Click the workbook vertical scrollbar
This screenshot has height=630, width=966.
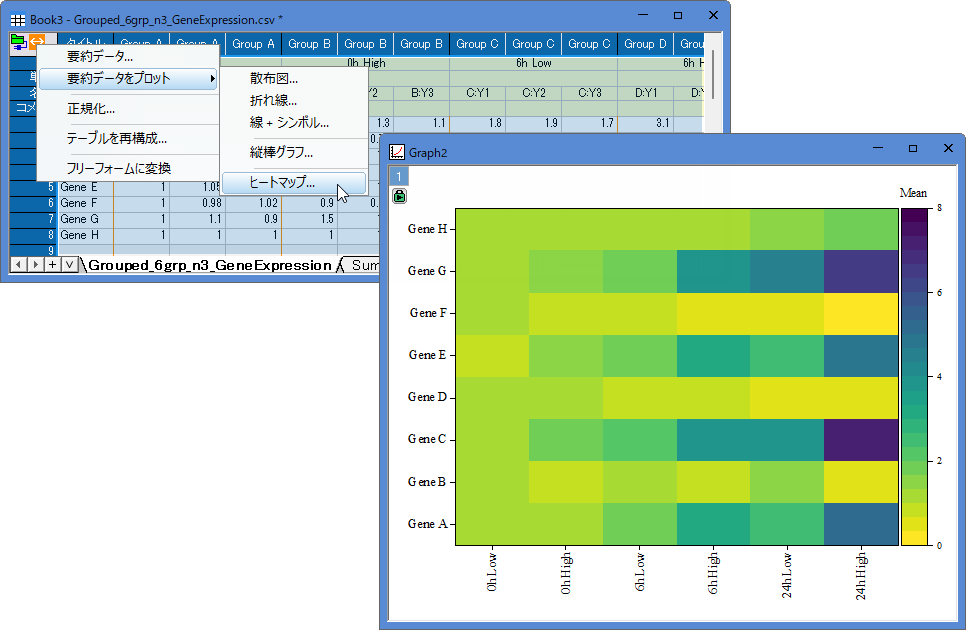tap(713, 83)
